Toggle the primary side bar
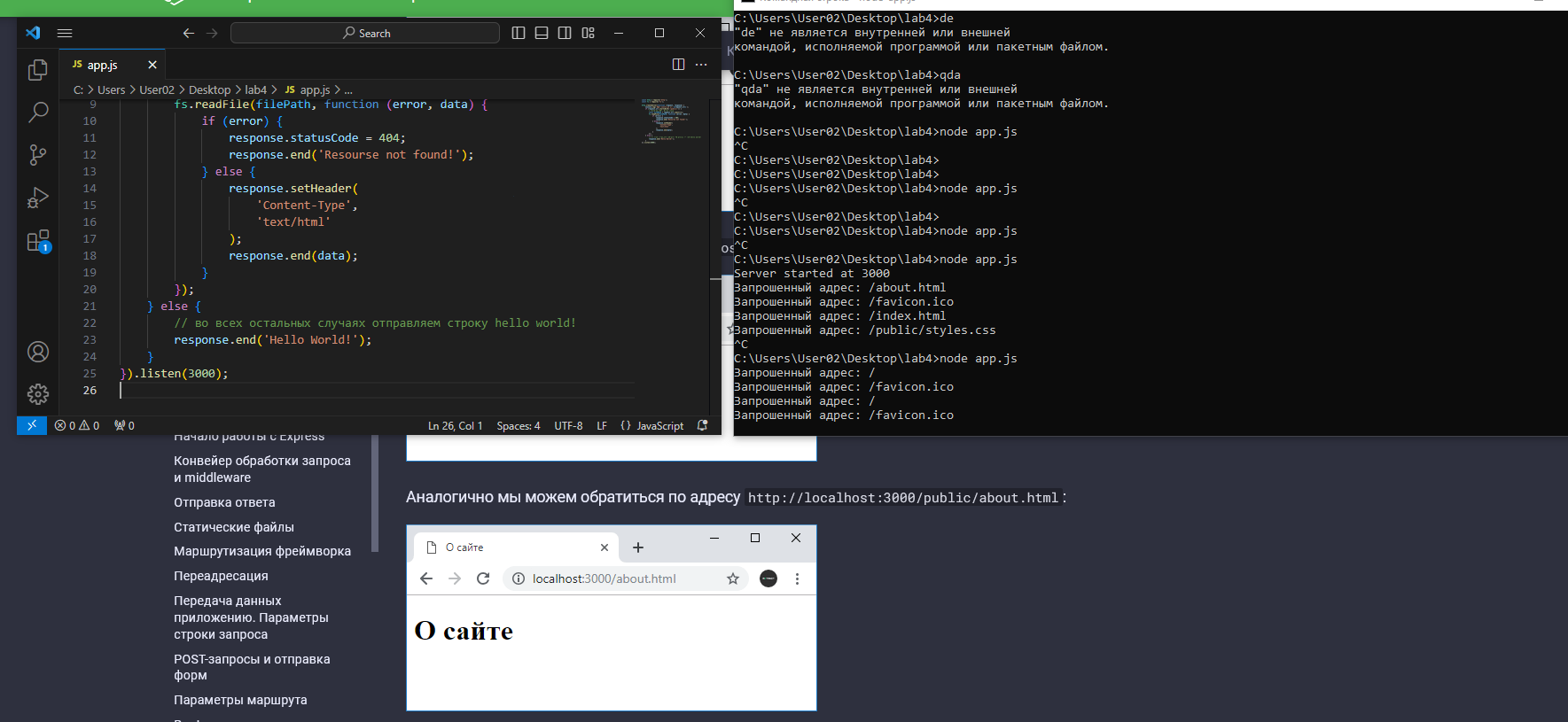The image size is (1568, 722). [x=519, y=33]
